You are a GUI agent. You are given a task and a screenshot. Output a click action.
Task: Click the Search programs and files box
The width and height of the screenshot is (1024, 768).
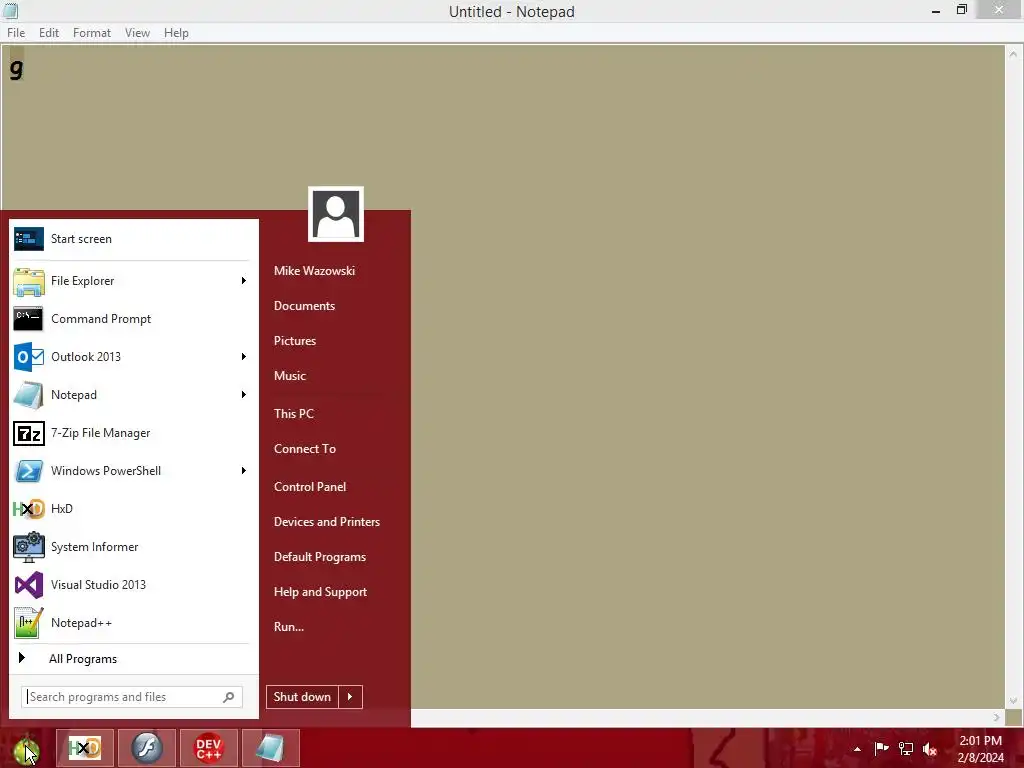(132, 697)
